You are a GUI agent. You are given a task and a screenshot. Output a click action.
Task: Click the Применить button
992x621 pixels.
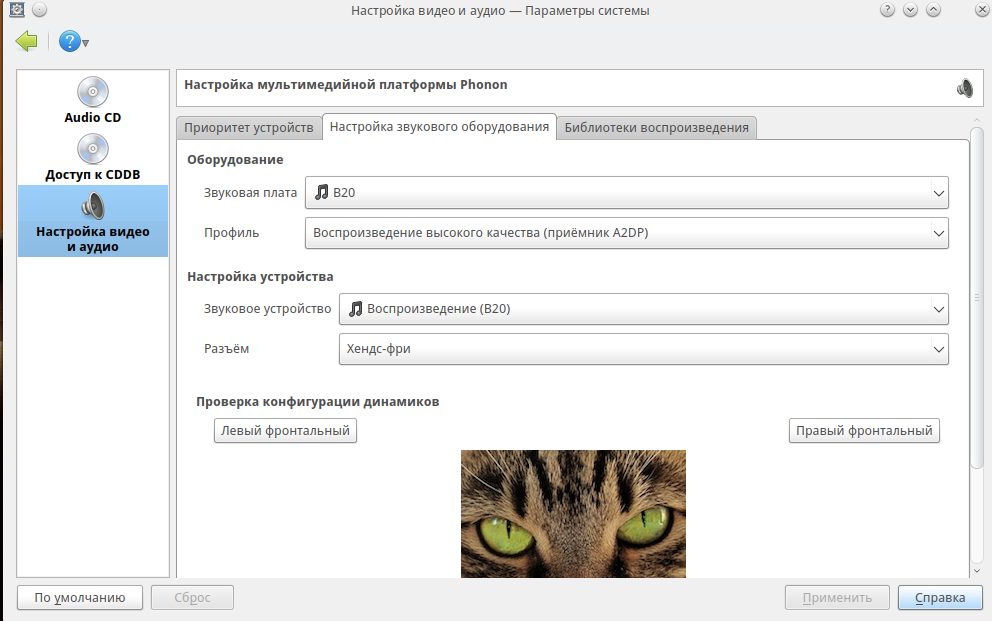[837, 598]
